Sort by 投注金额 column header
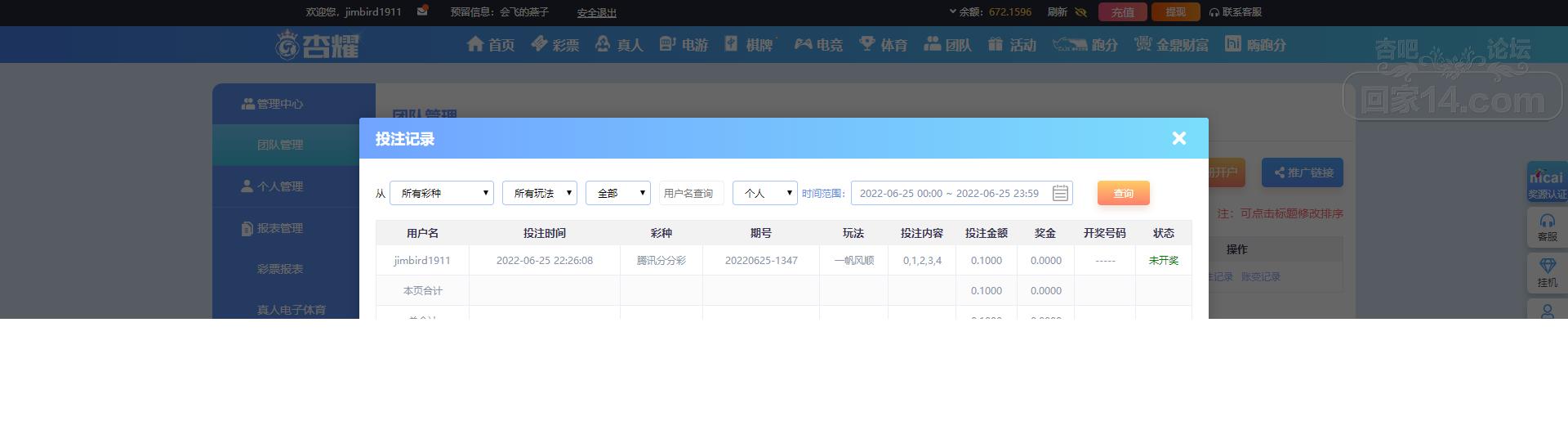This screenshot has width=1568, height=448. pos(987,233)
